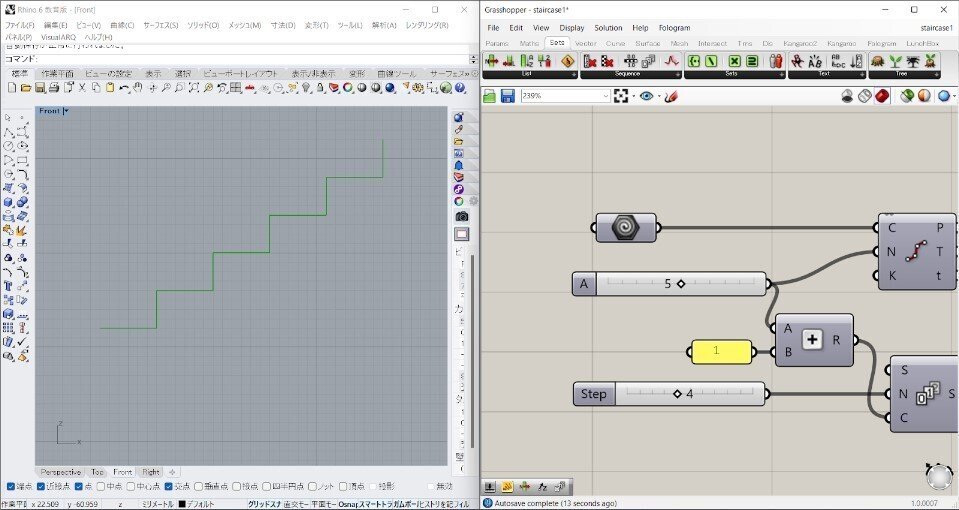Click the A slider value 5 grip
Viewport: 959px width, 510px height.
tap(681, 284)
